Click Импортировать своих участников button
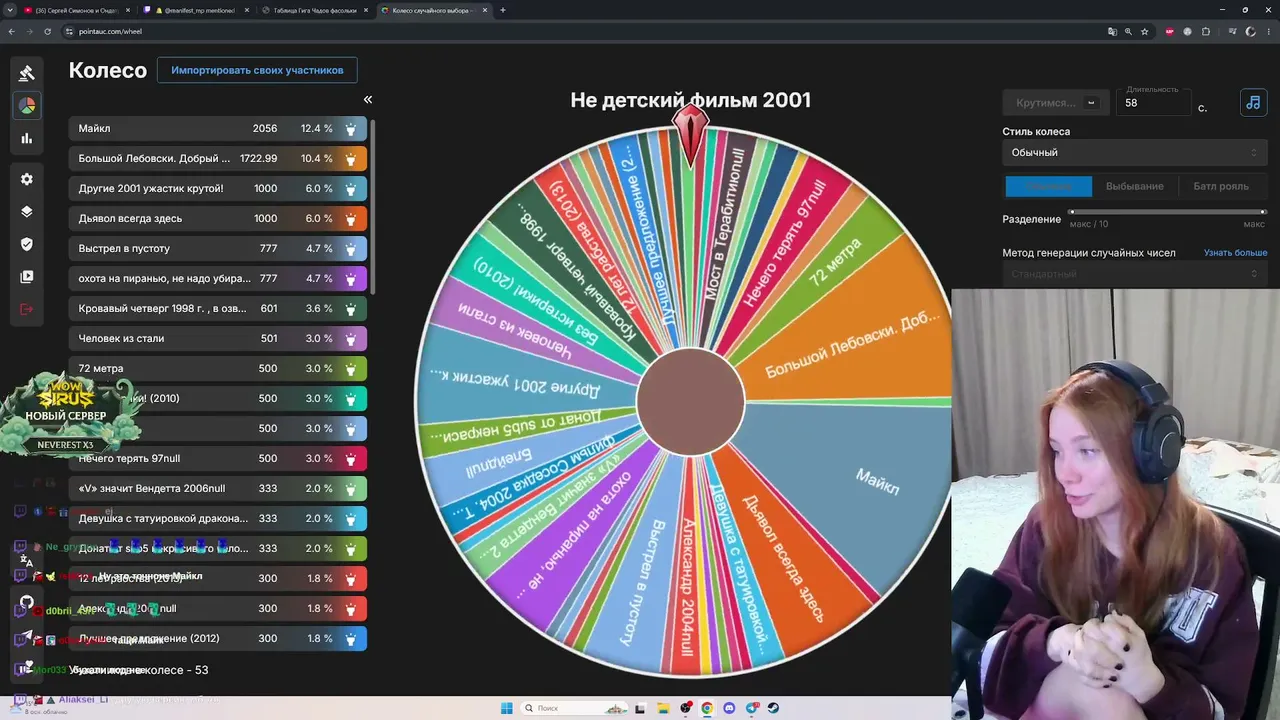The height and width of the screenshot is (720, 1280). pos(257,70)
